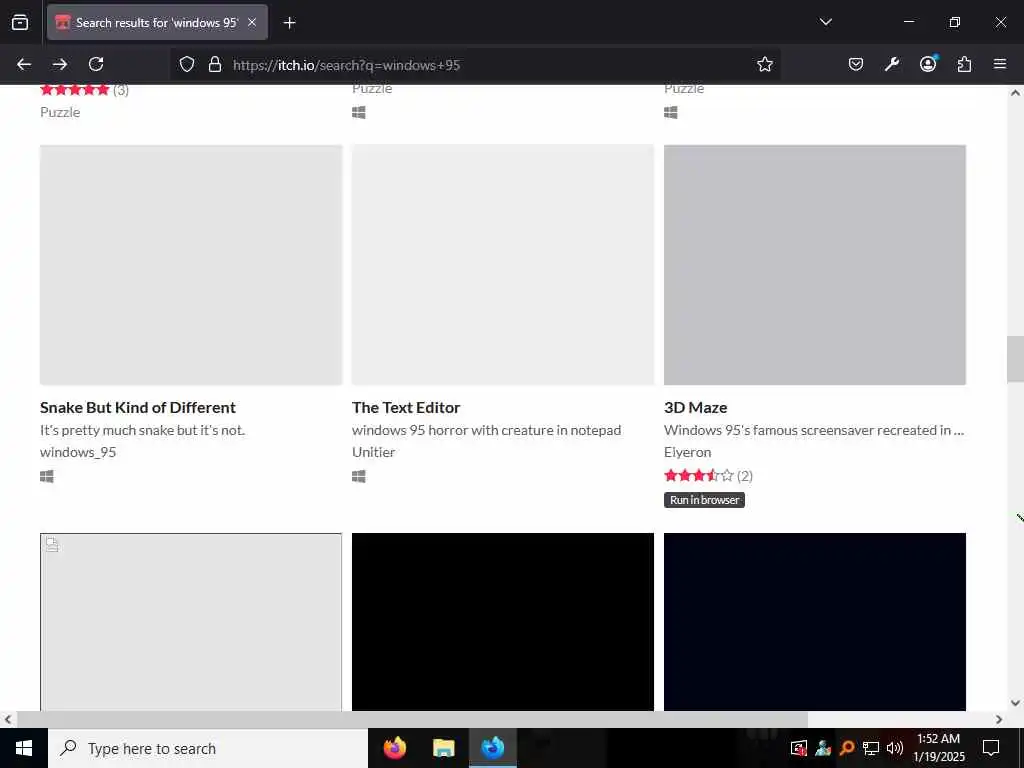Visit the windows_95 author page

tap(78, 452)
